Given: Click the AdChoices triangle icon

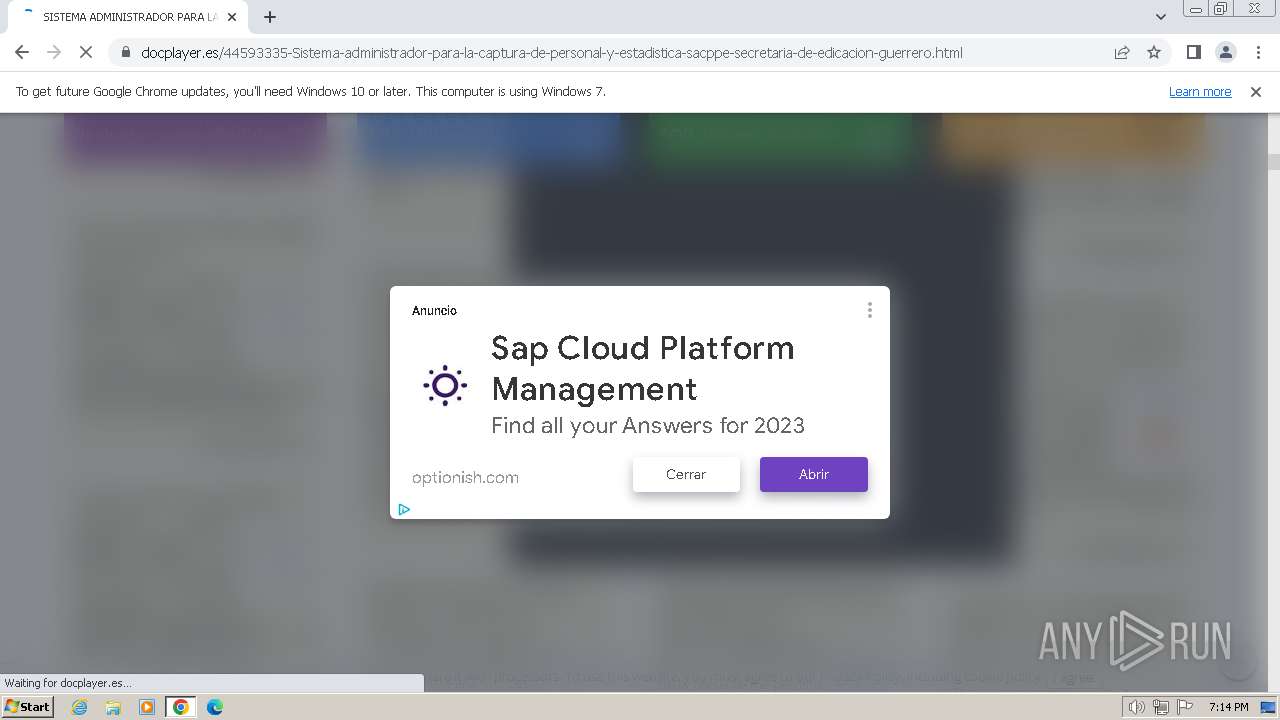Looking at the screenshot, I should pyautogui.click(x=404, y=509).
